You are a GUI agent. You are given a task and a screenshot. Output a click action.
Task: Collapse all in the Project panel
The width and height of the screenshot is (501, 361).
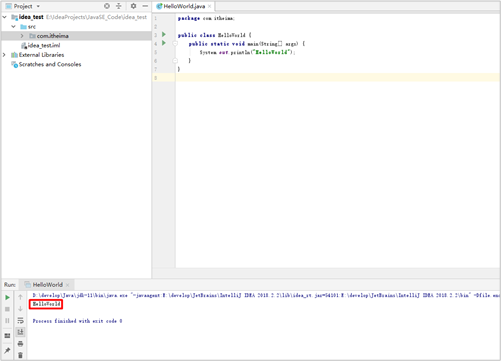(119, 6)
